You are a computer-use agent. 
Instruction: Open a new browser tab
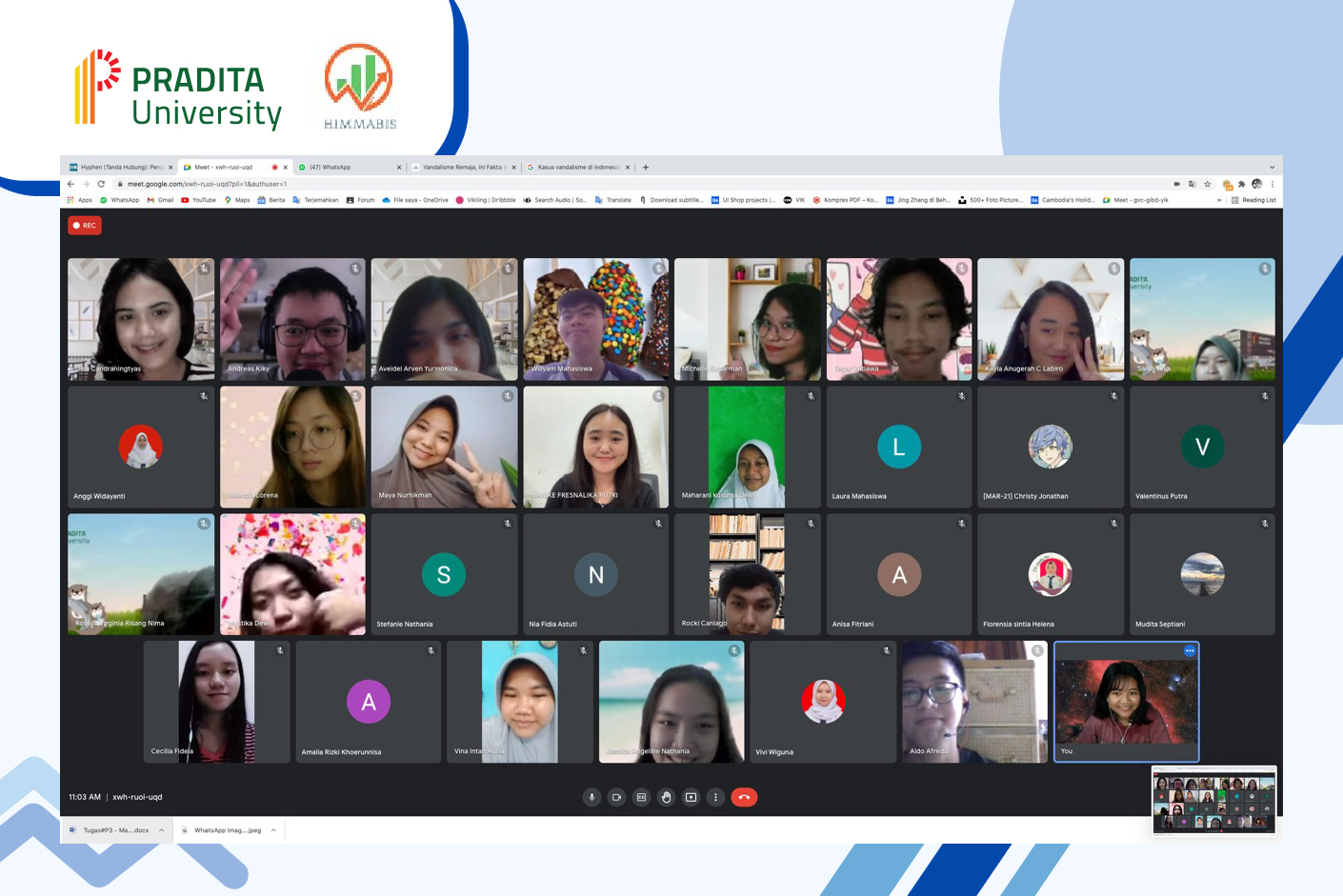pyautogui.click(x=646, y=167)
